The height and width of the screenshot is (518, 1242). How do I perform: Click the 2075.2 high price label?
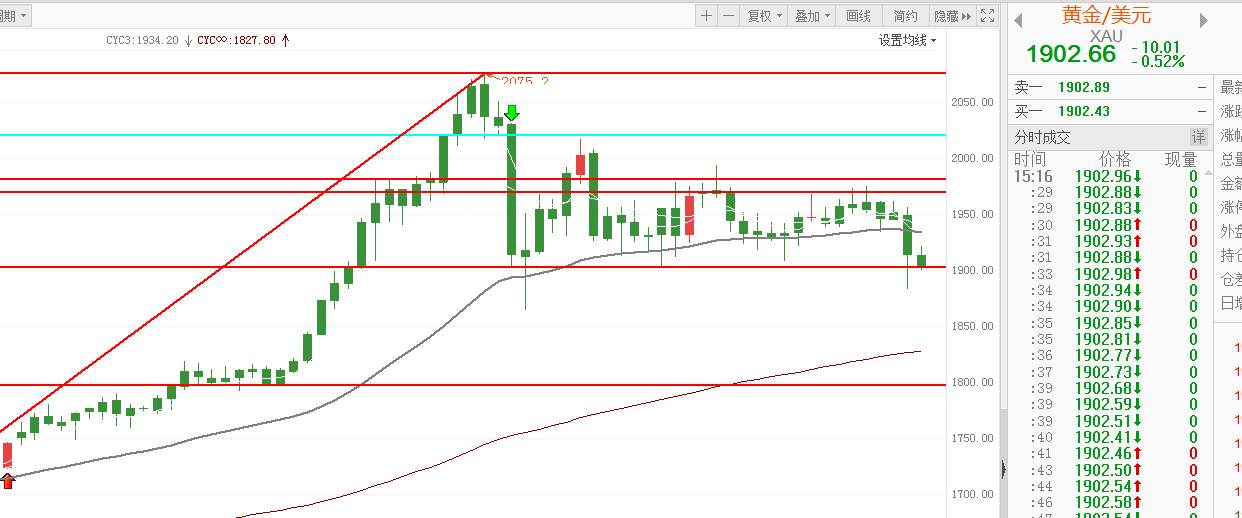524,81
